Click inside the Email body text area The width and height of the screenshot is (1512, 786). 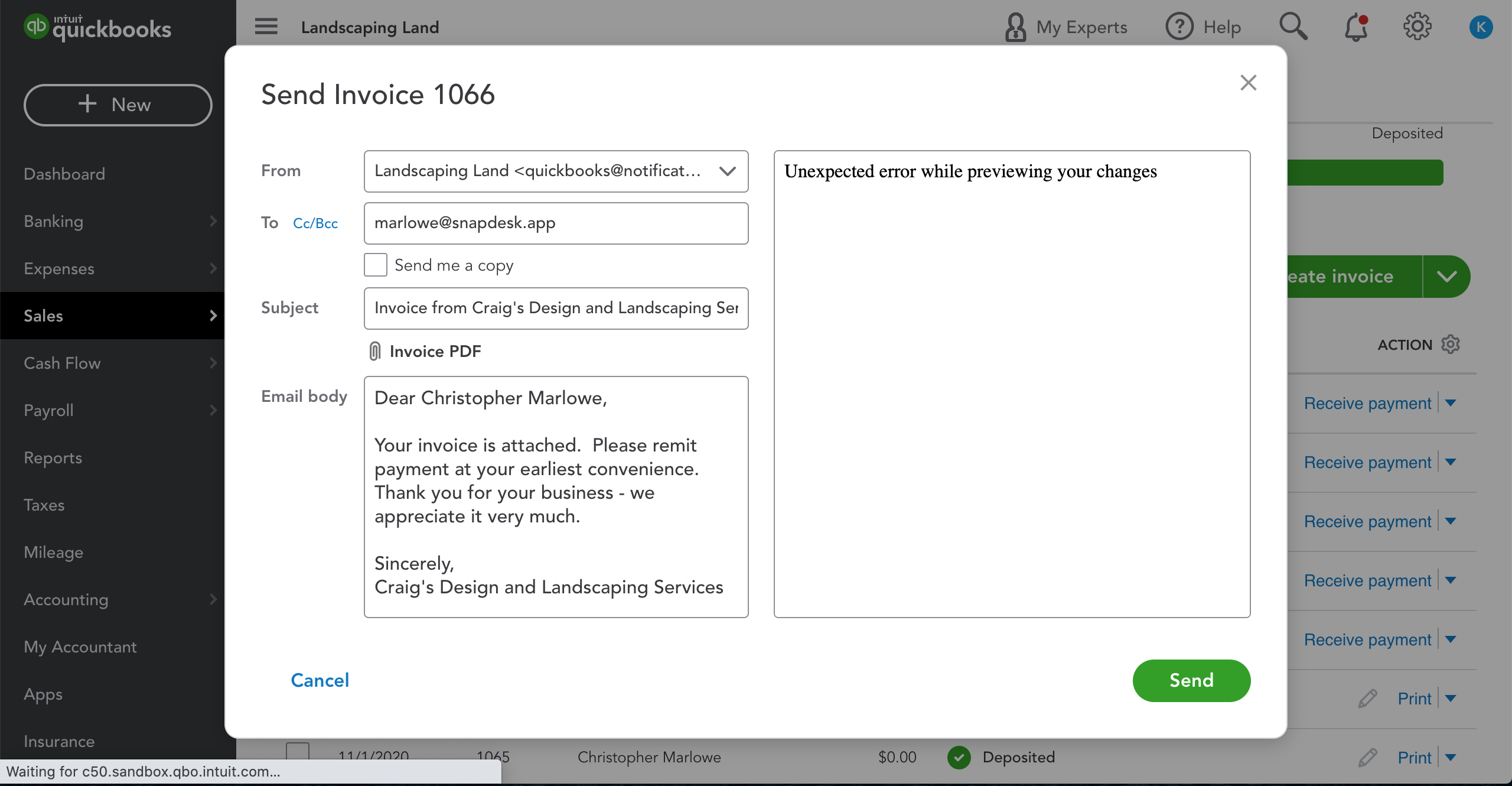(x=556, y=496)
